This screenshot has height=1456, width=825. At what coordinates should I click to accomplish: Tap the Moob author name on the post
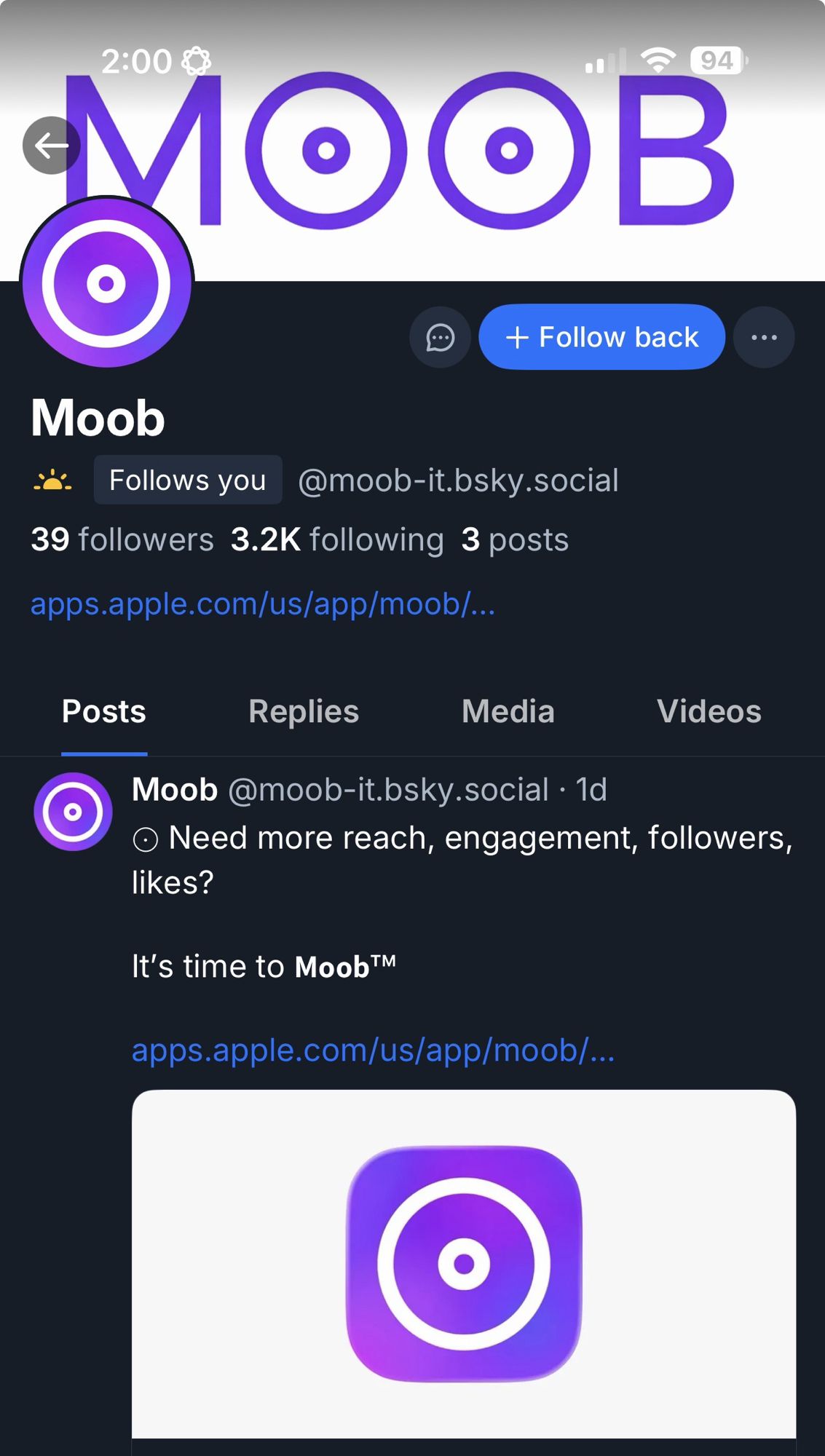click(x=175, y=790)
